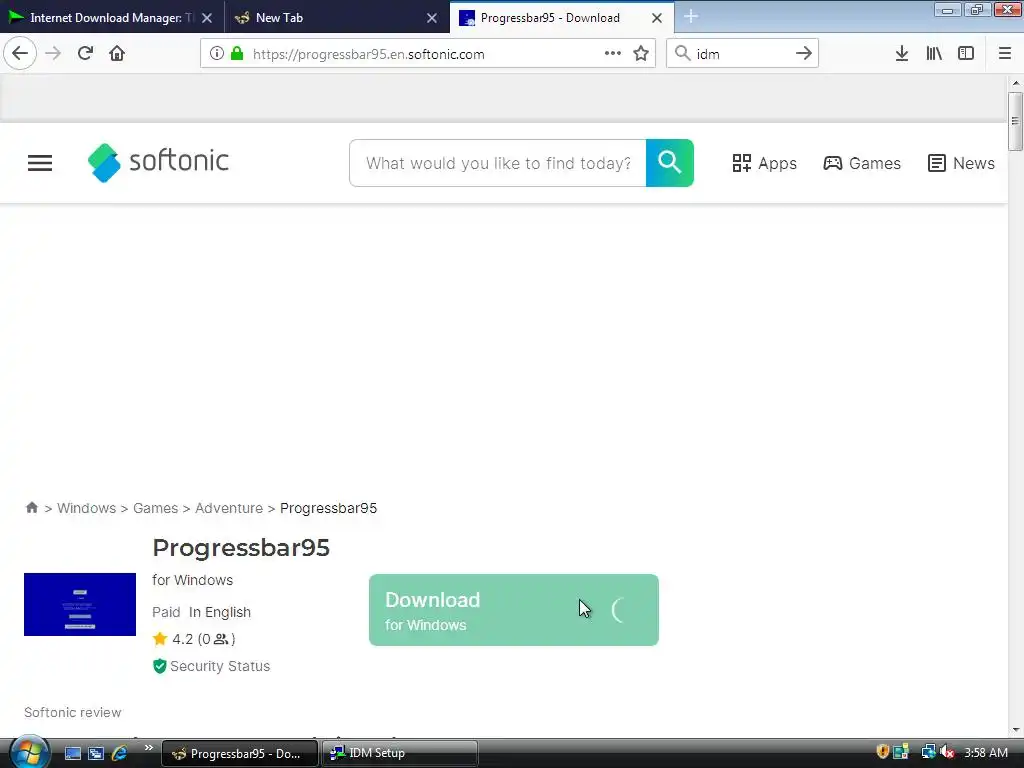
Task: Open a new browser tab
Action: click(691, 16)
